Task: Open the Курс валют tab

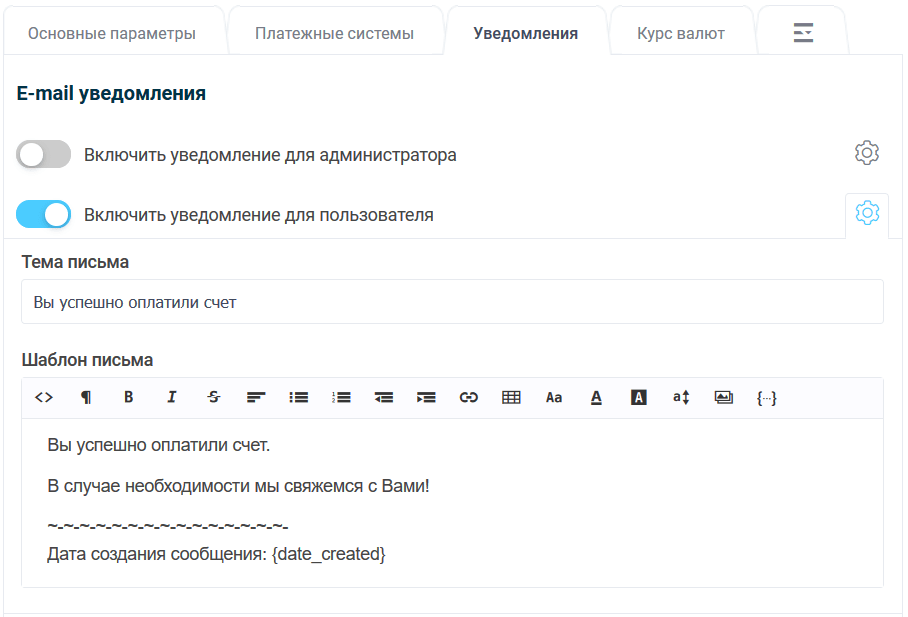Action: point(682,30)
